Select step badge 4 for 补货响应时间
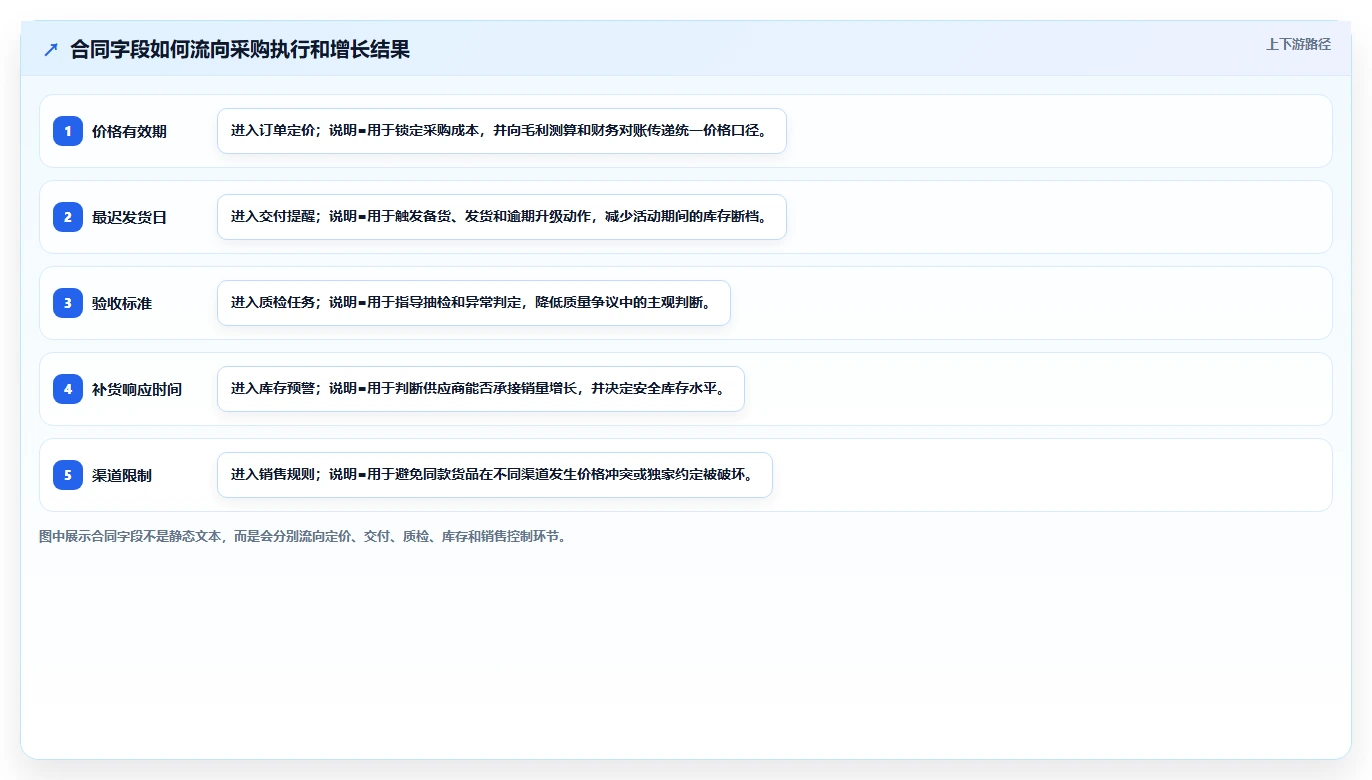The height and width of the screenshot is (780, 1372). click(x=68, y=389)
